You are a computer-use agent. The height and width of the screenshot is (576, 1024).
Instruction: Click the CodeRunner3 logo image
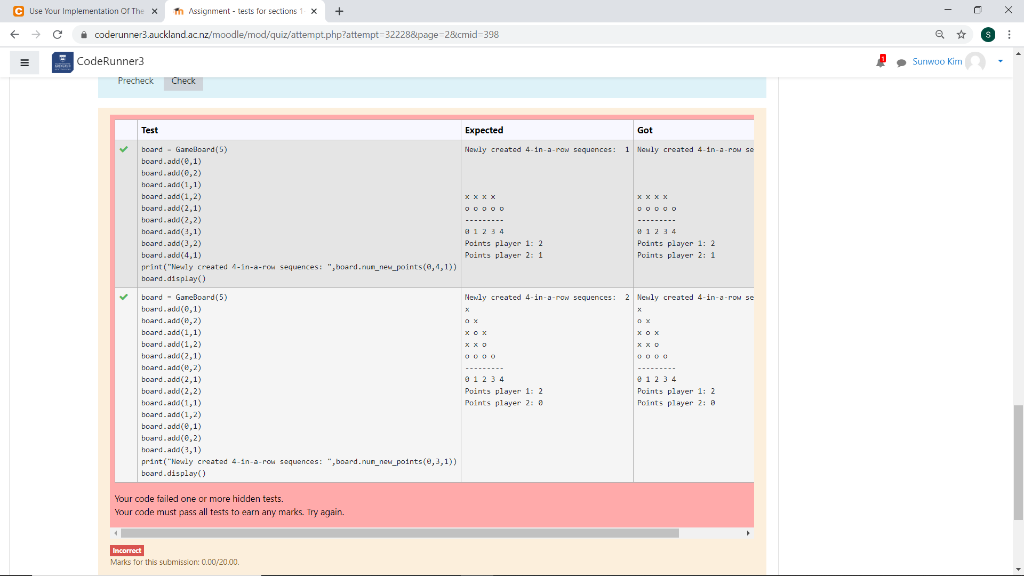[x=63, y=62]
